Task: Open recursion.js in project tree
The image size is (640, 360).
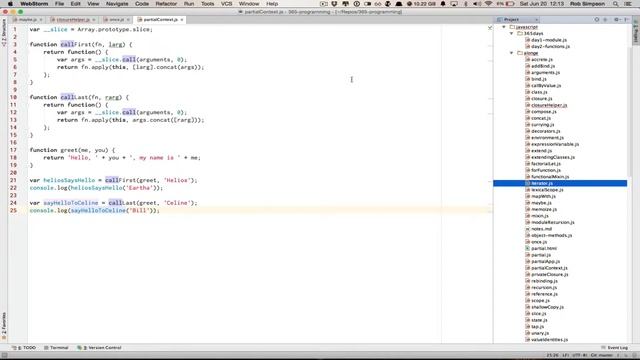Action: 544,288
